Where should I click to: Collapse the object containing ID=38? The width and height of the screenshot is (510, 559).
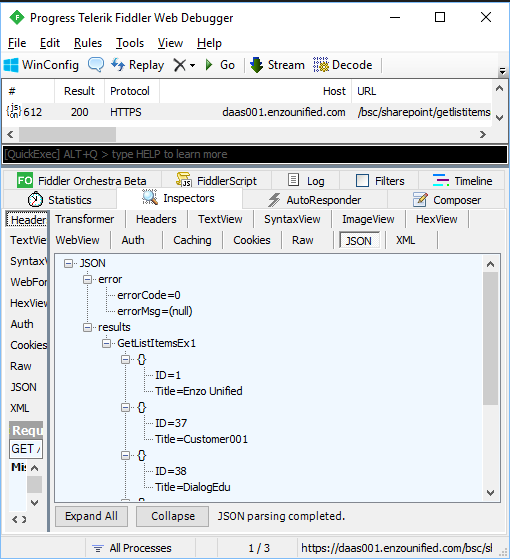point(125,455)
